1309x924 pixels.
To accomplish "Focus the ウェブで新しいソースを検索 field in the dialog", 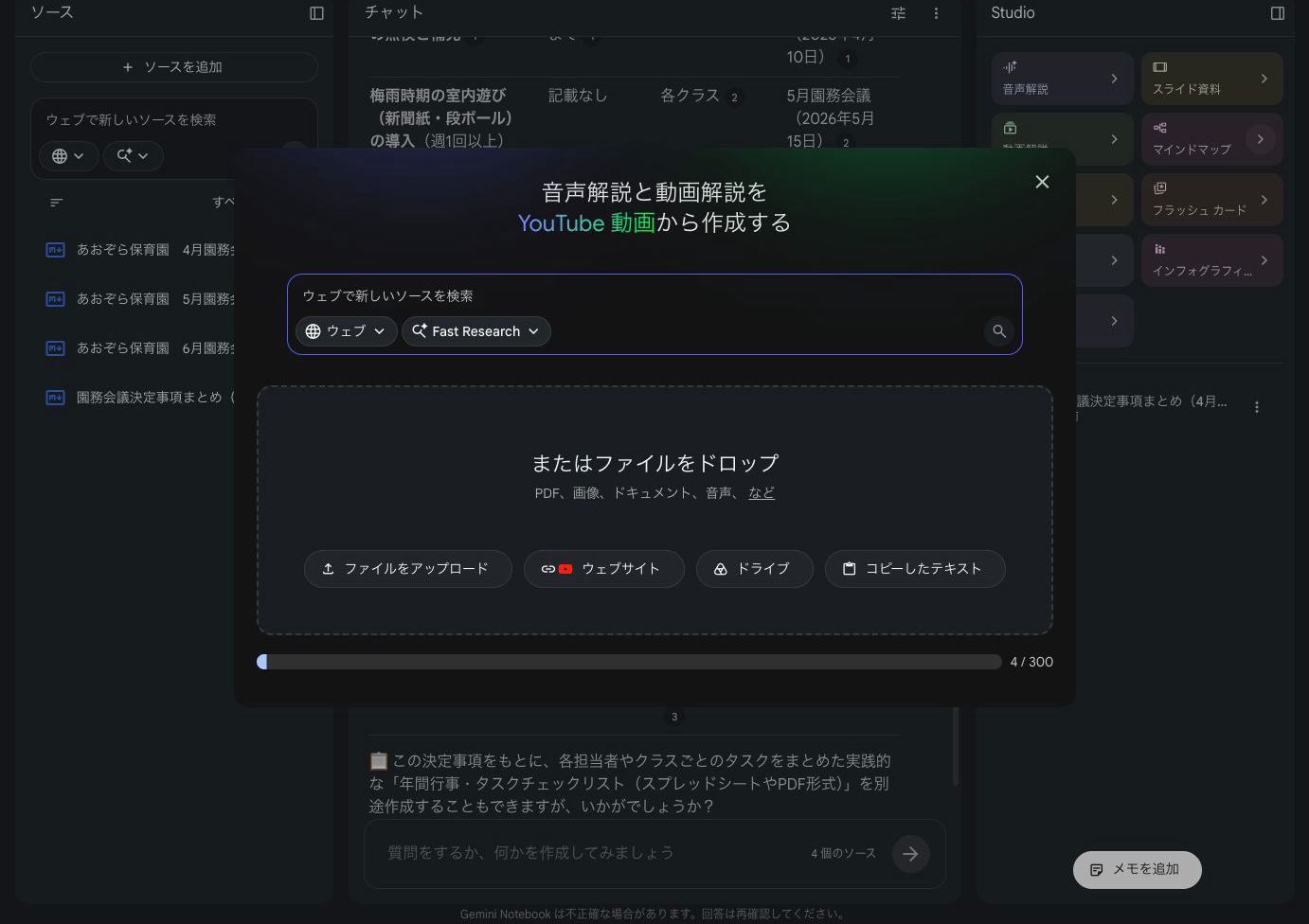I will point(654,295).
